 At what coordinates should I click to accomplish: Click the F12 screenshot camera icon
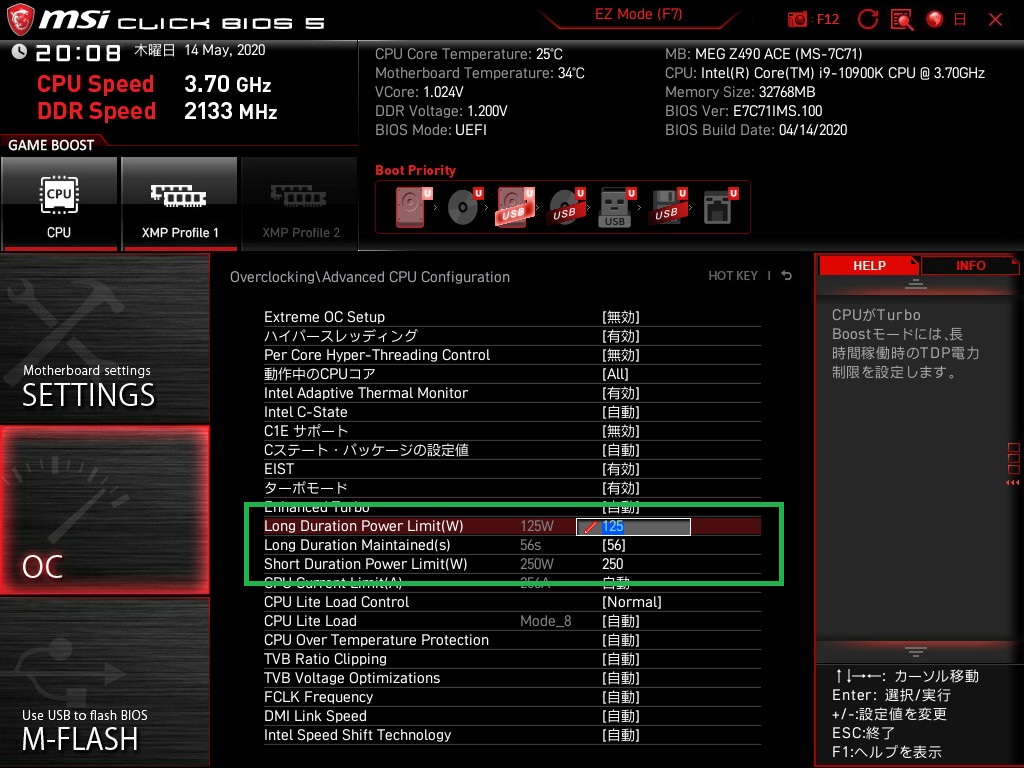[797, 19]
